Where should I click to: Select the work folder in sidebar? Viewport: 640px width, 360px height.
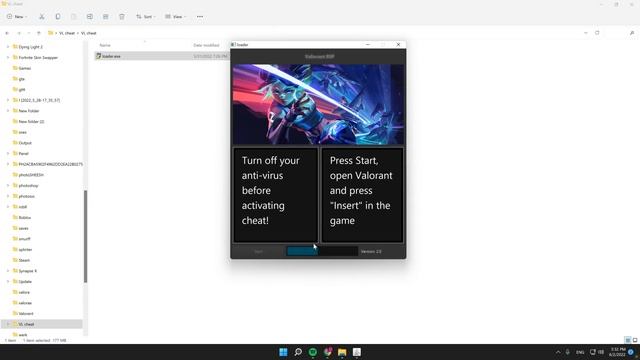click(x=22, y=335)
